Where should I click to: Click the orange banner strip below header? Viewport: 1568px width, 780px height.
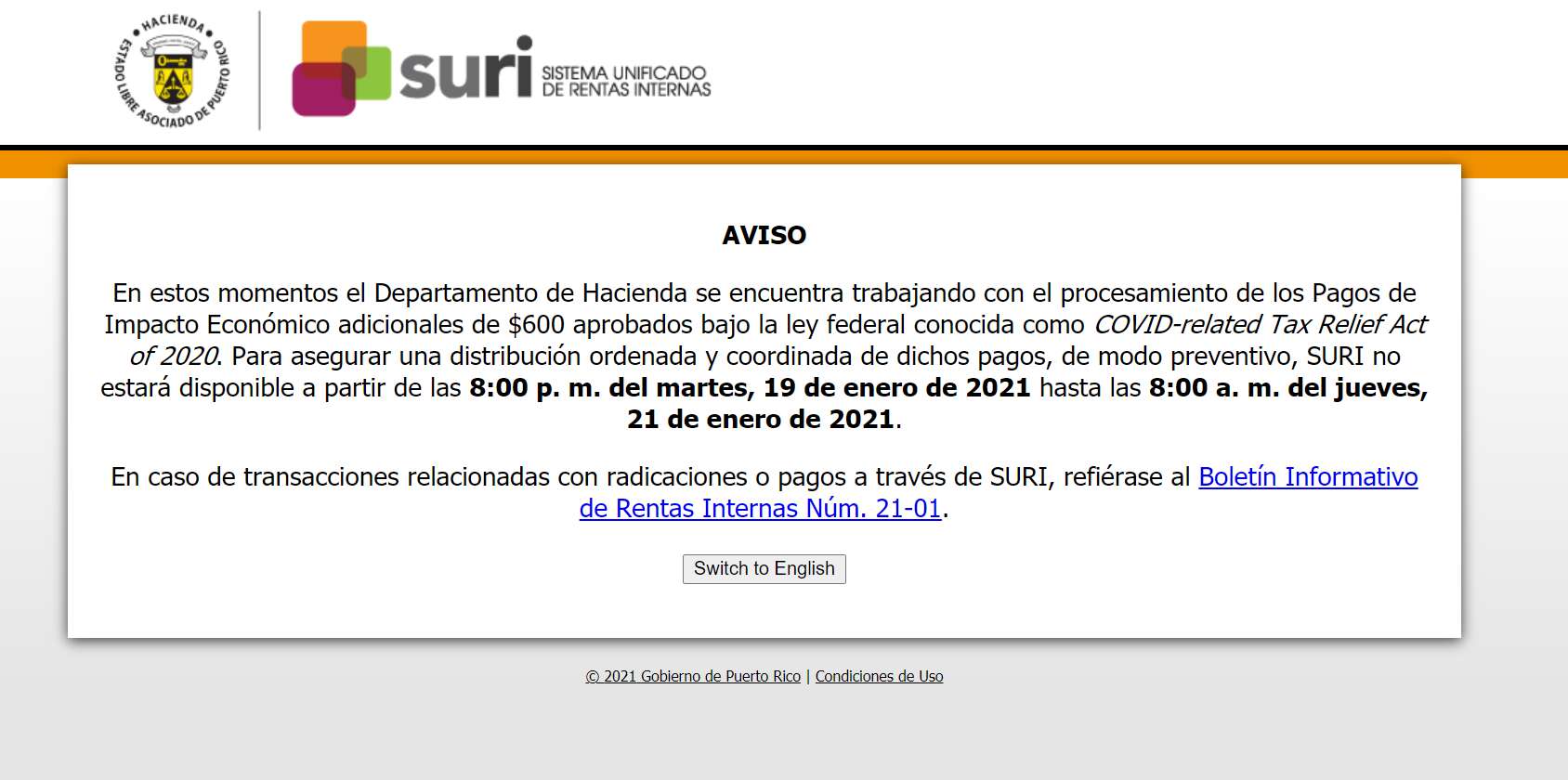click(33, 164)
